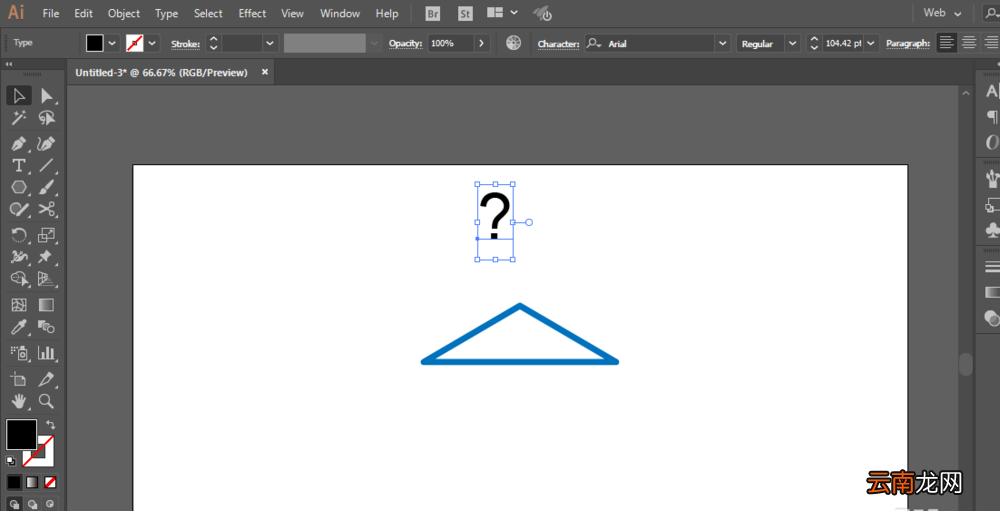Enable Draw Inside mode
This screenshot has width=1000, height=511.
point(50,504)
